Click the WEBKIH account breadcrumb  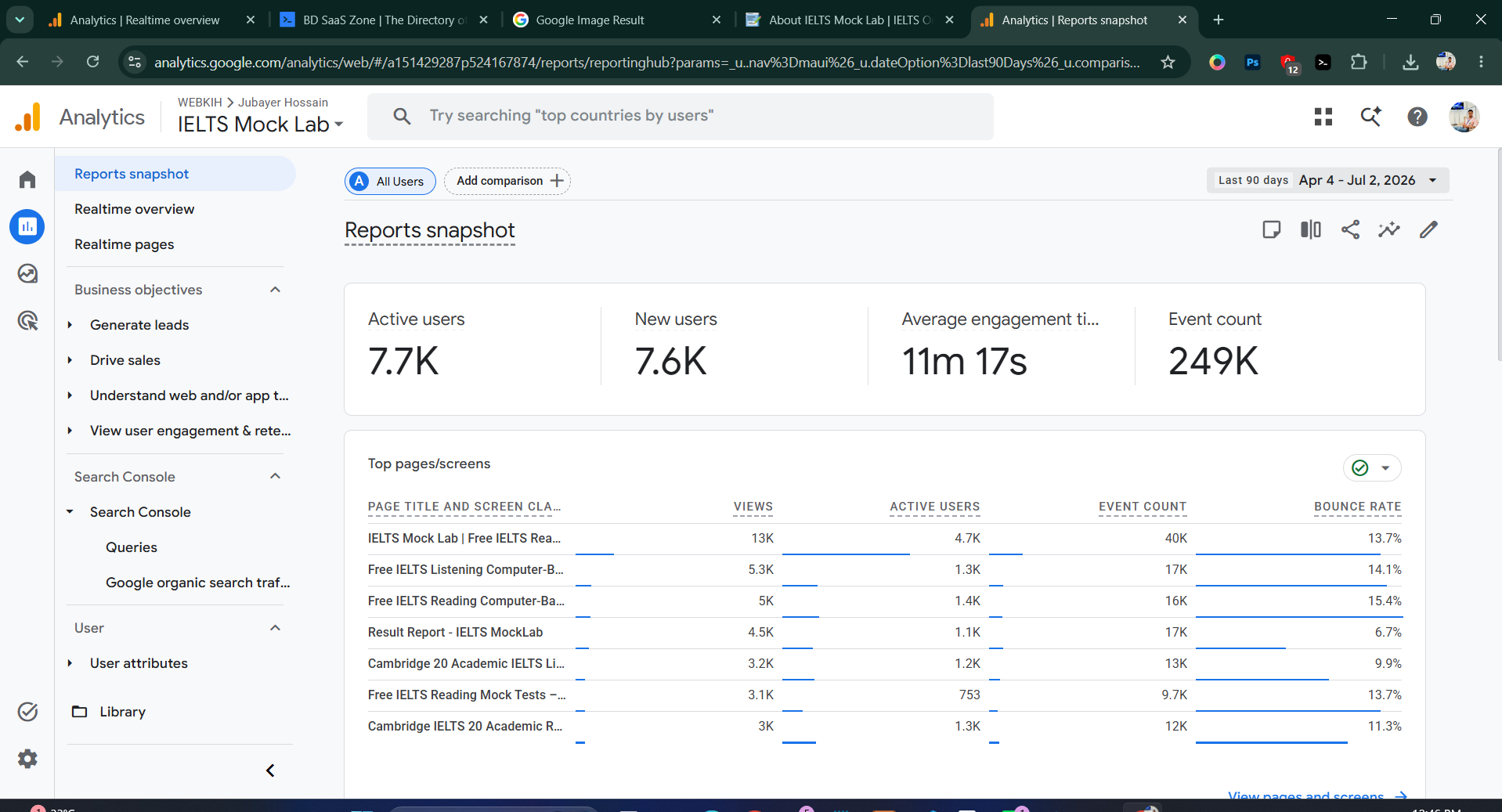pyautogui.click(x=200, y=103)
